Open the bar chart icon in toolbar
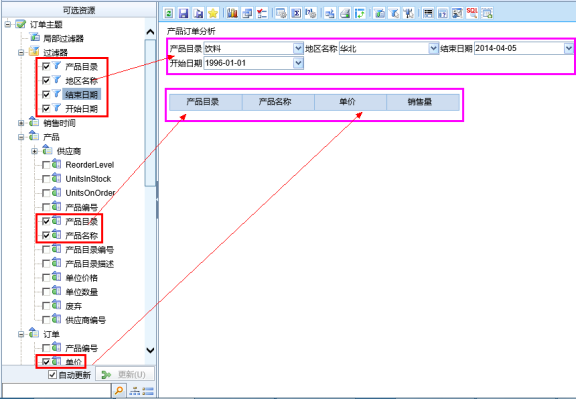This screenshot has height=399, width=576. point(232,14)
